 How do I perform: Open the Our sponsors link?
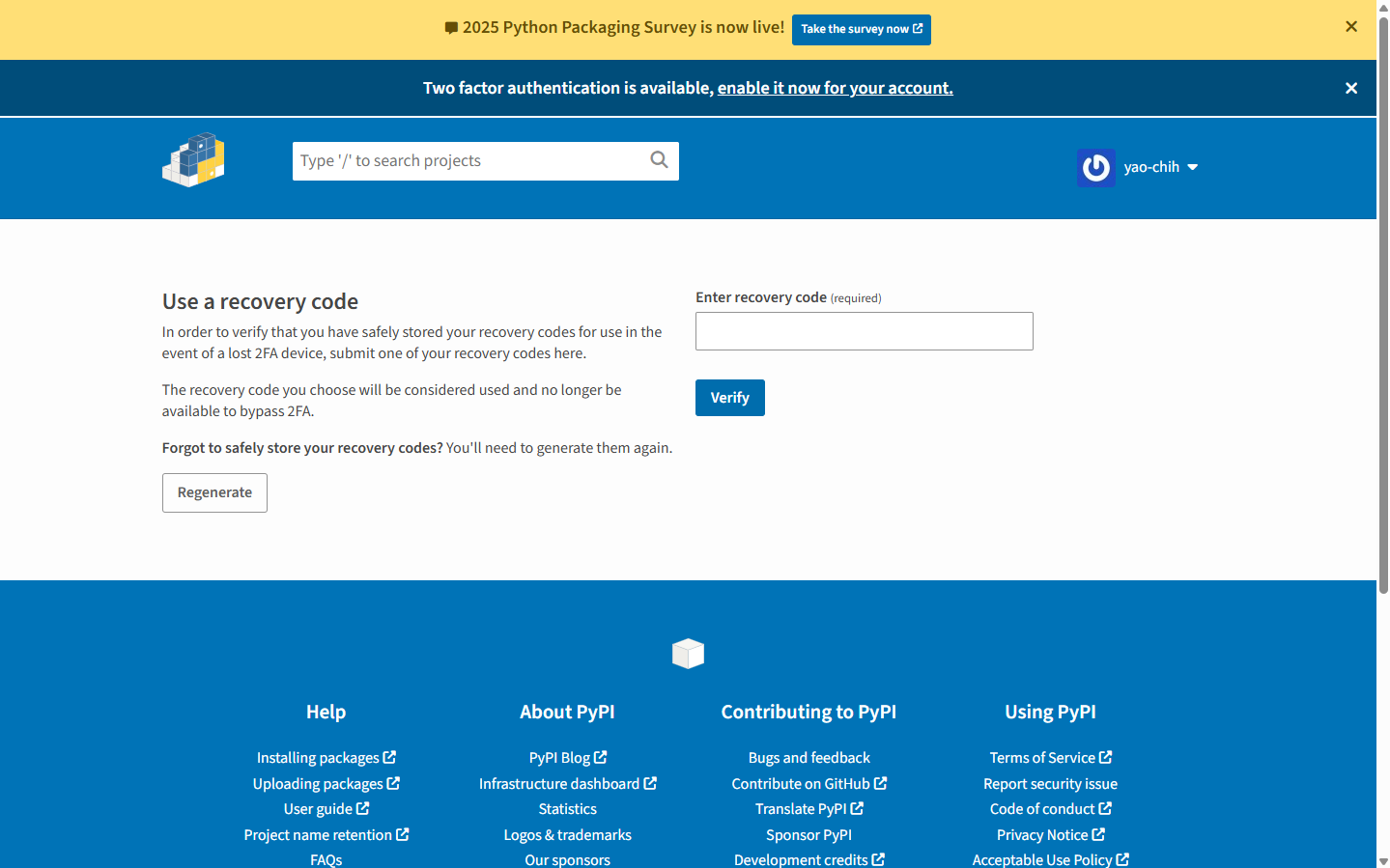coord(568,859)
